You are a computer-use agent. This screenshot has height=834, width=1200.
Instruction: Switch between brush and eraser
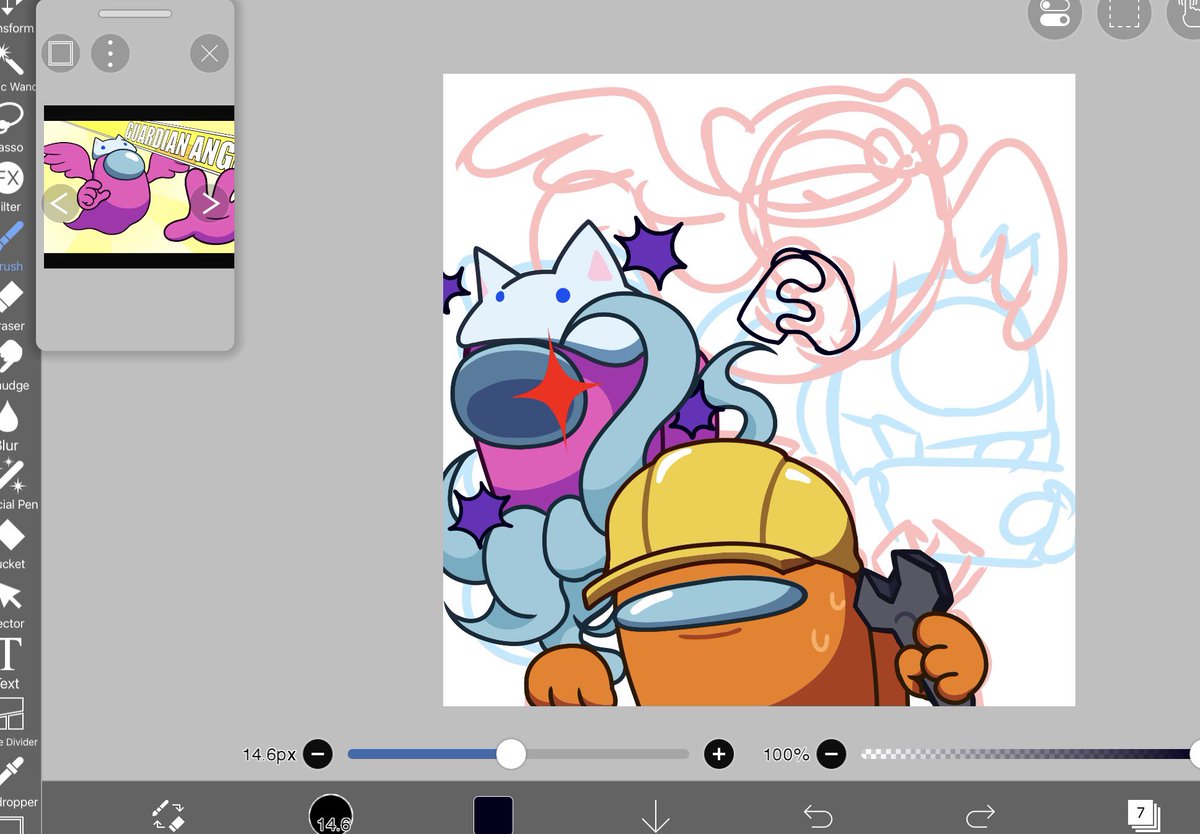[168, 814]
